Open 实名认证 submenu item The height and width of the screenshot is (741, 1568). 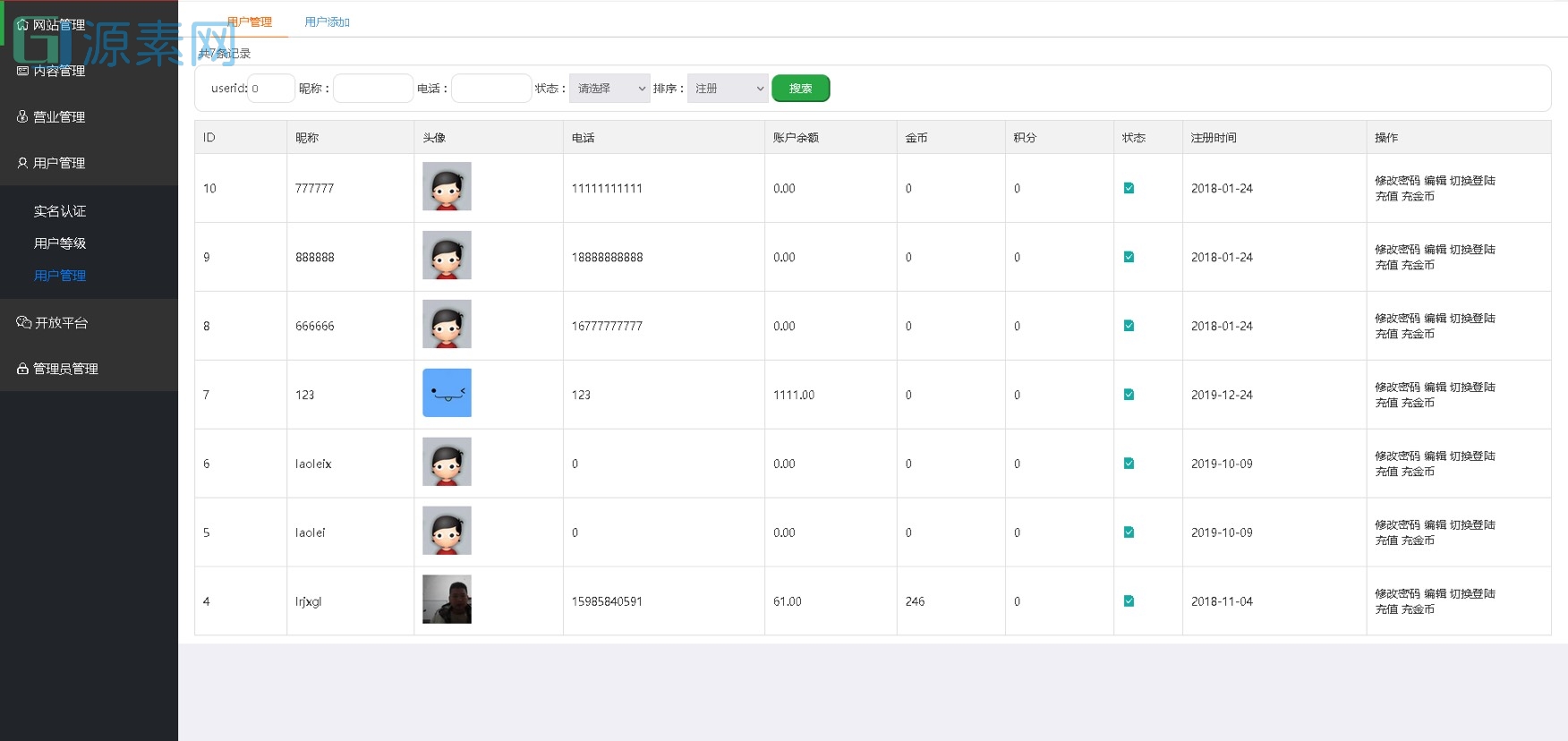[x=60, y=211]
